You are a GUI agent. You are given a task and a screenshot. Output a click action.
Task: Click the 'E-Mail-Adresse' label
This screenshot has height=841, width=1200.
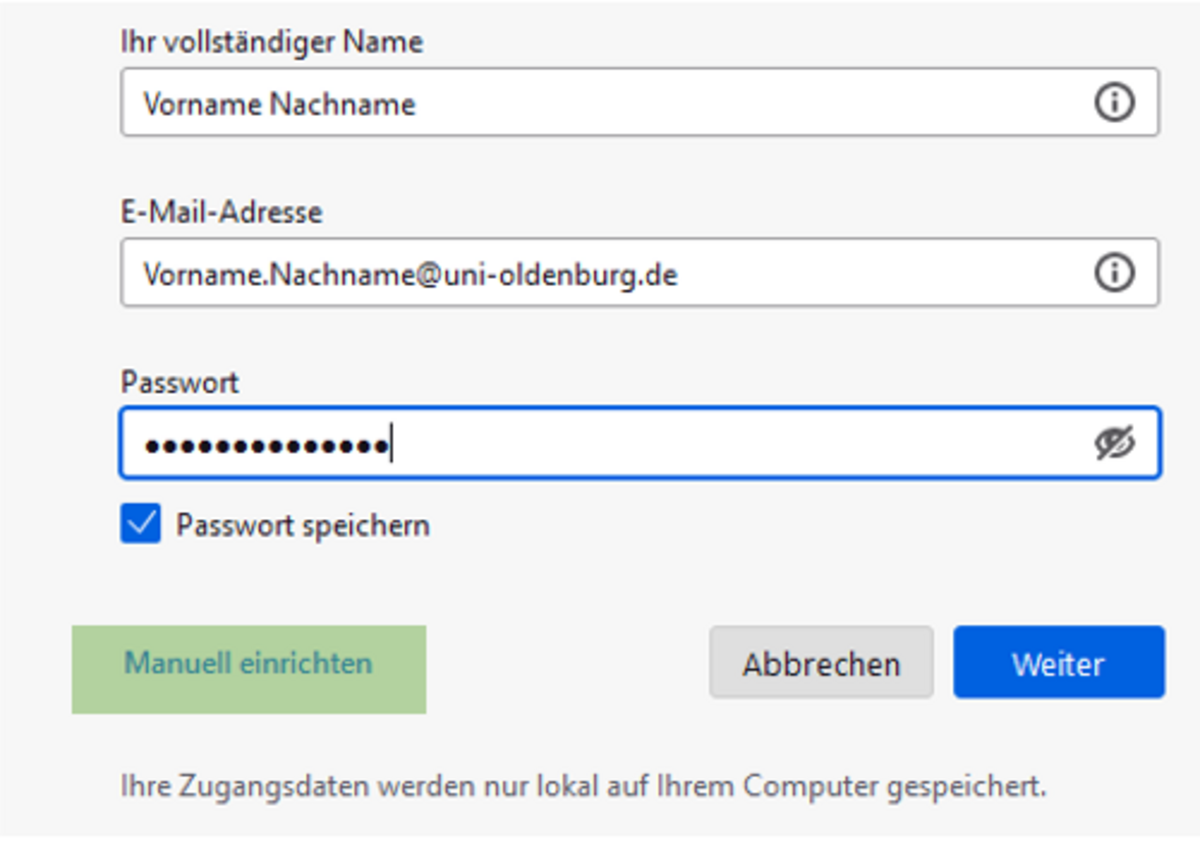coord(221,212)
